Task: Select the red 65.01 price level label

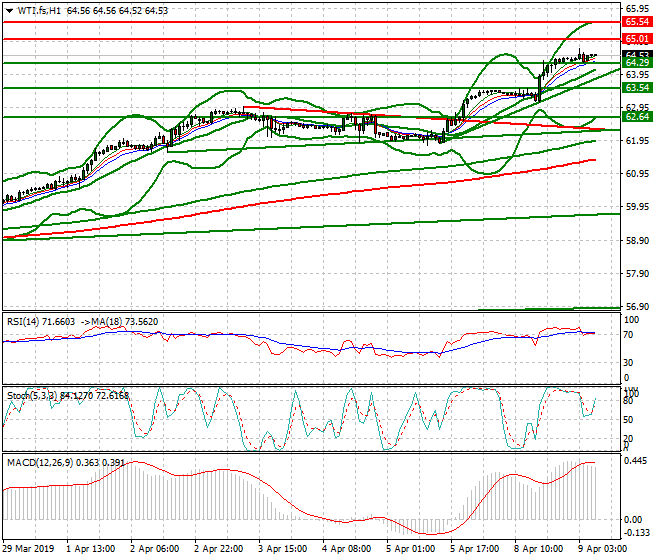Action: tap(637, 39)
